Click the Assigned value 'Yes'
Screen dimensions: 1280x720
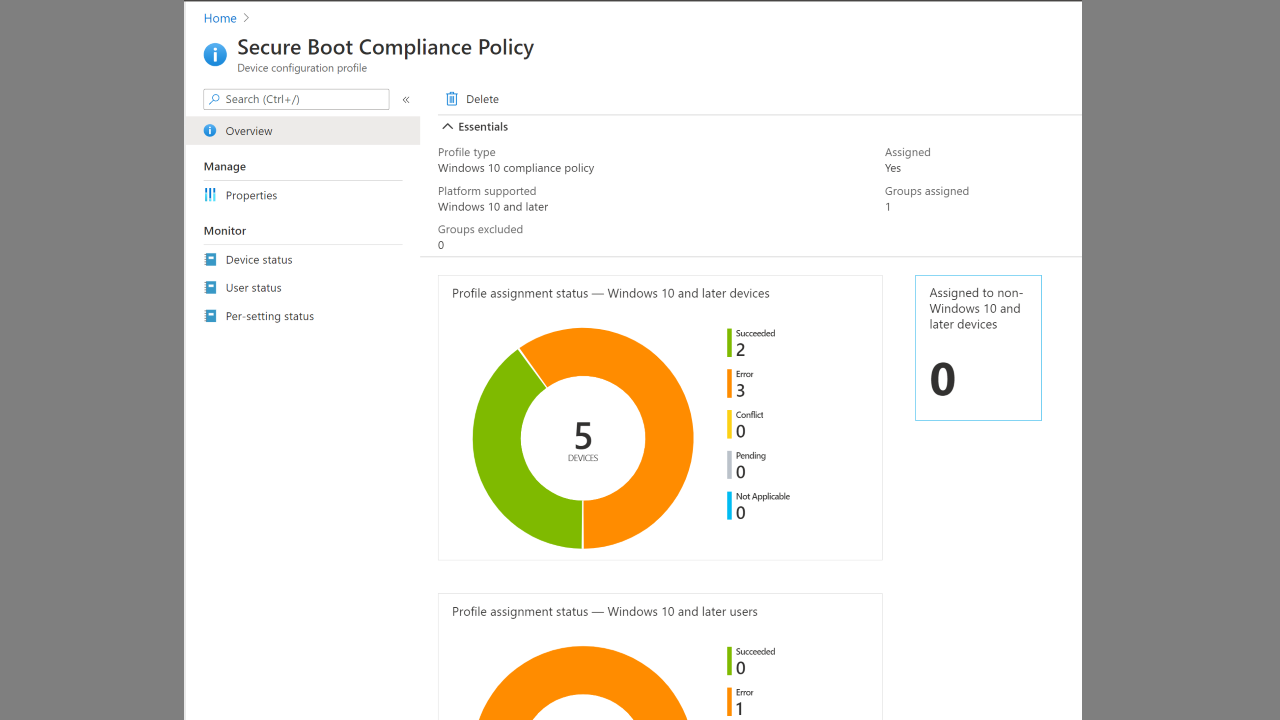pyautogui.click(x=893, y=168)
